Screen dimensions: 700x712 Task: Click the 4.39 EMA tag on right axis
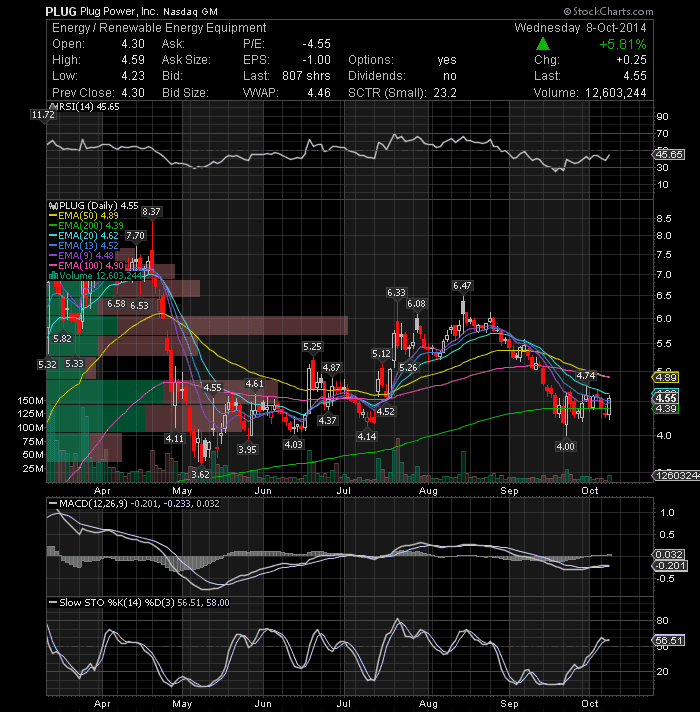pos(665,409)
